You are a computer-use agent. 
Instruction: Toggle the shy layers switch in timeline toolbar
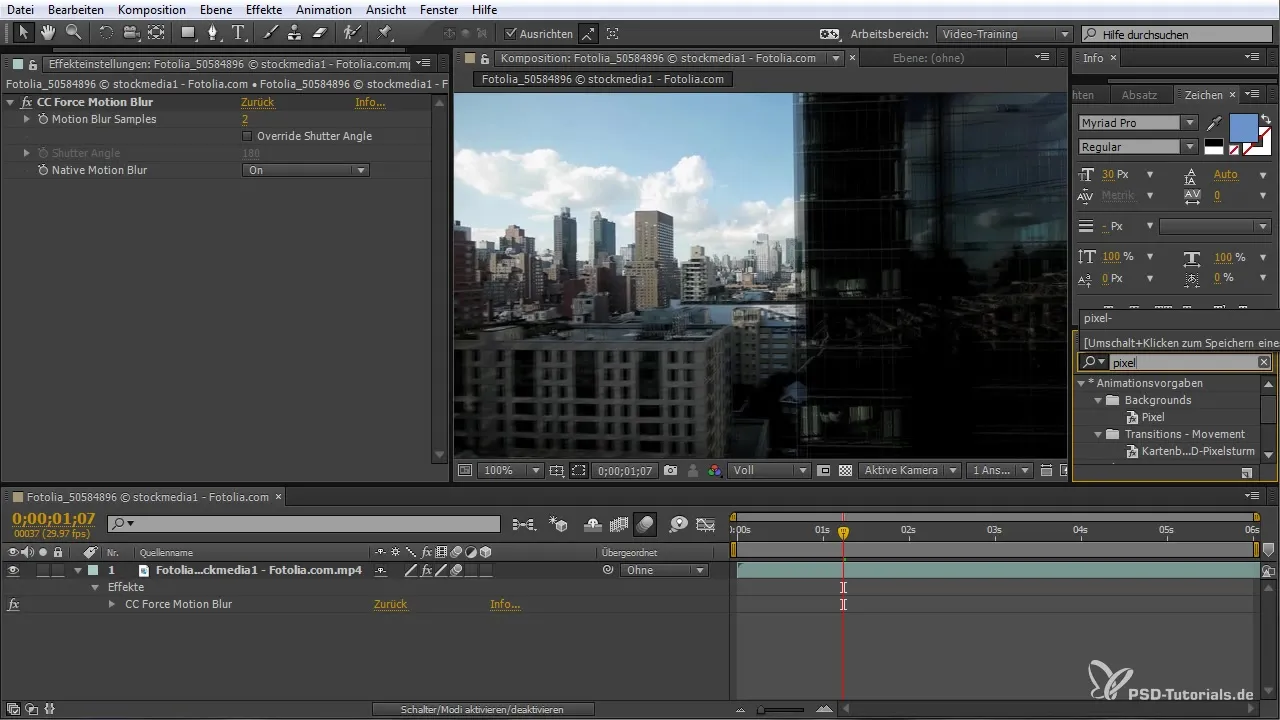pos(591,524)
